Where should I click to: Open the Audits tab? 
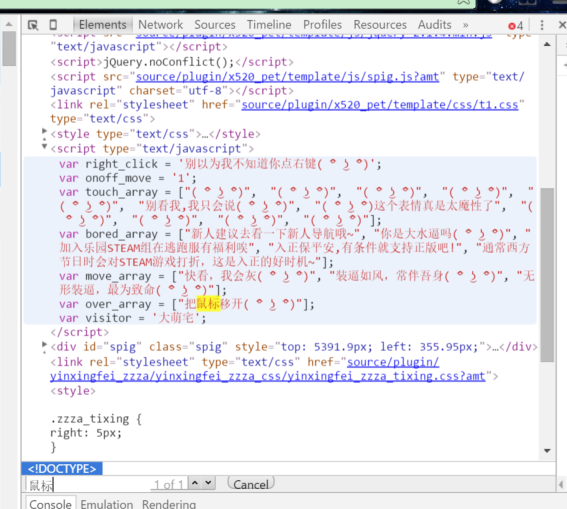[x=435, y=25]
